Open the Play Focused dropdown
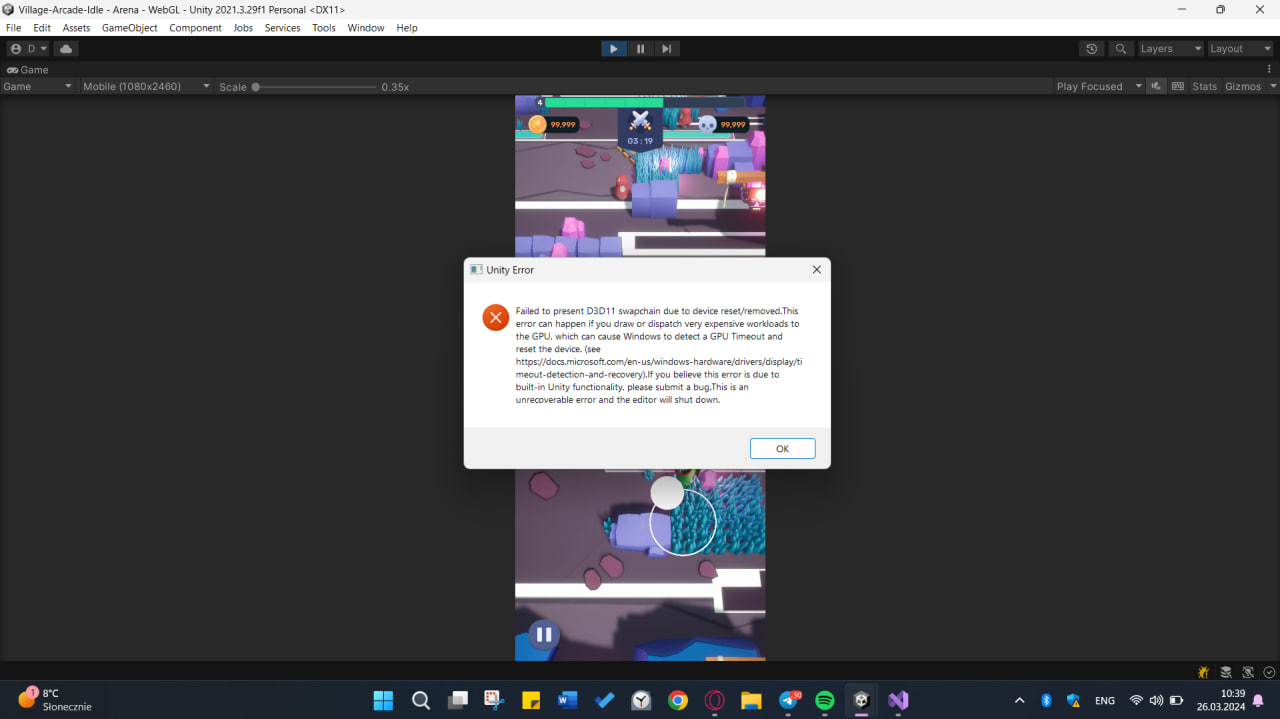Viewport: 1280px width, 719px height. [x=1099, y=86]
